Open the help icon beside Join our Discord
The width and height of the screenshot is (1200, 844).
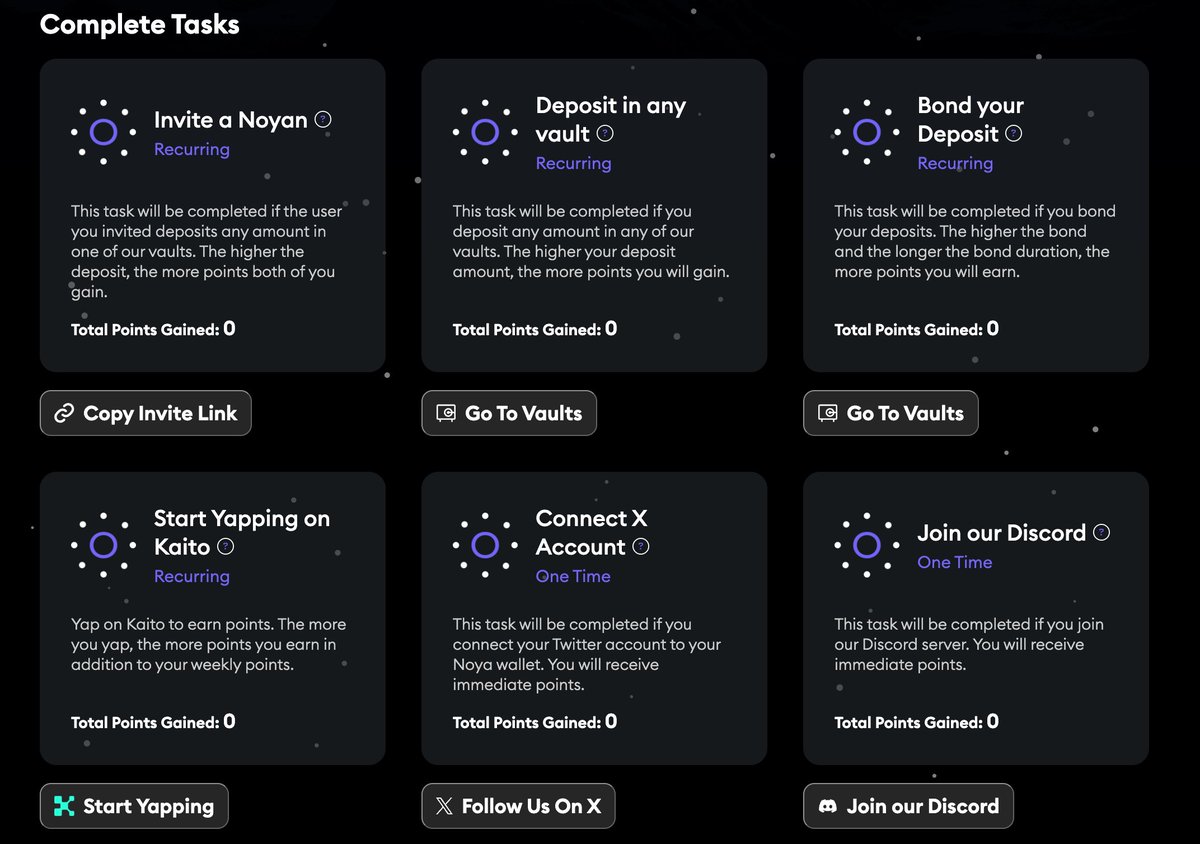[1101, 532]
